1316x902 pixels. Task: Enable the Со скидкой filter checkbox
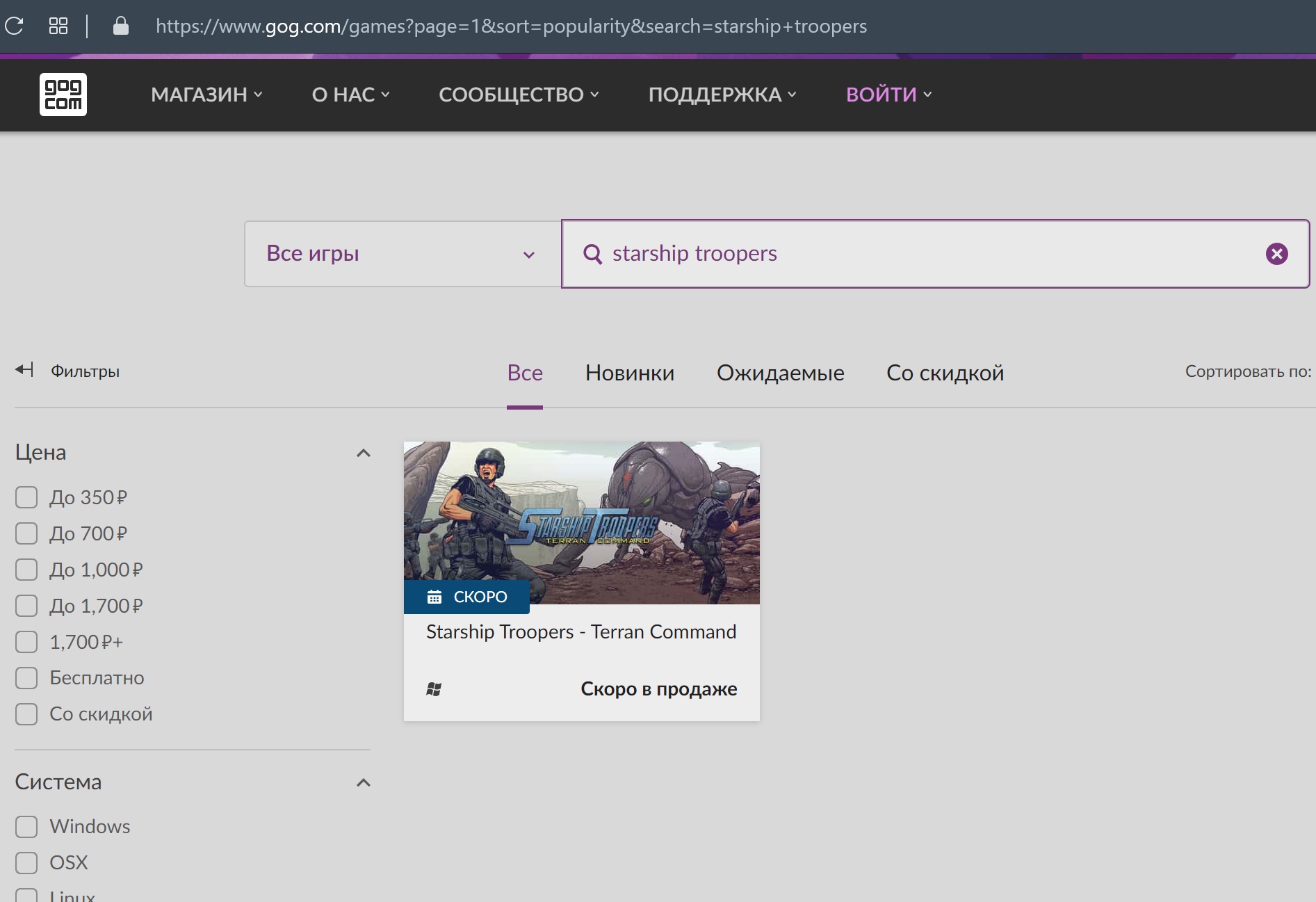(x=26, y=714)
